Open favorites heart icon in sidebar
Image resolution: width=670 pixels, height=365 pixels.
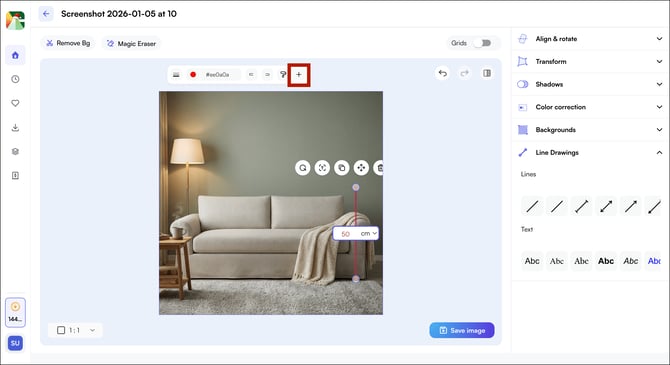pos(15,103)
